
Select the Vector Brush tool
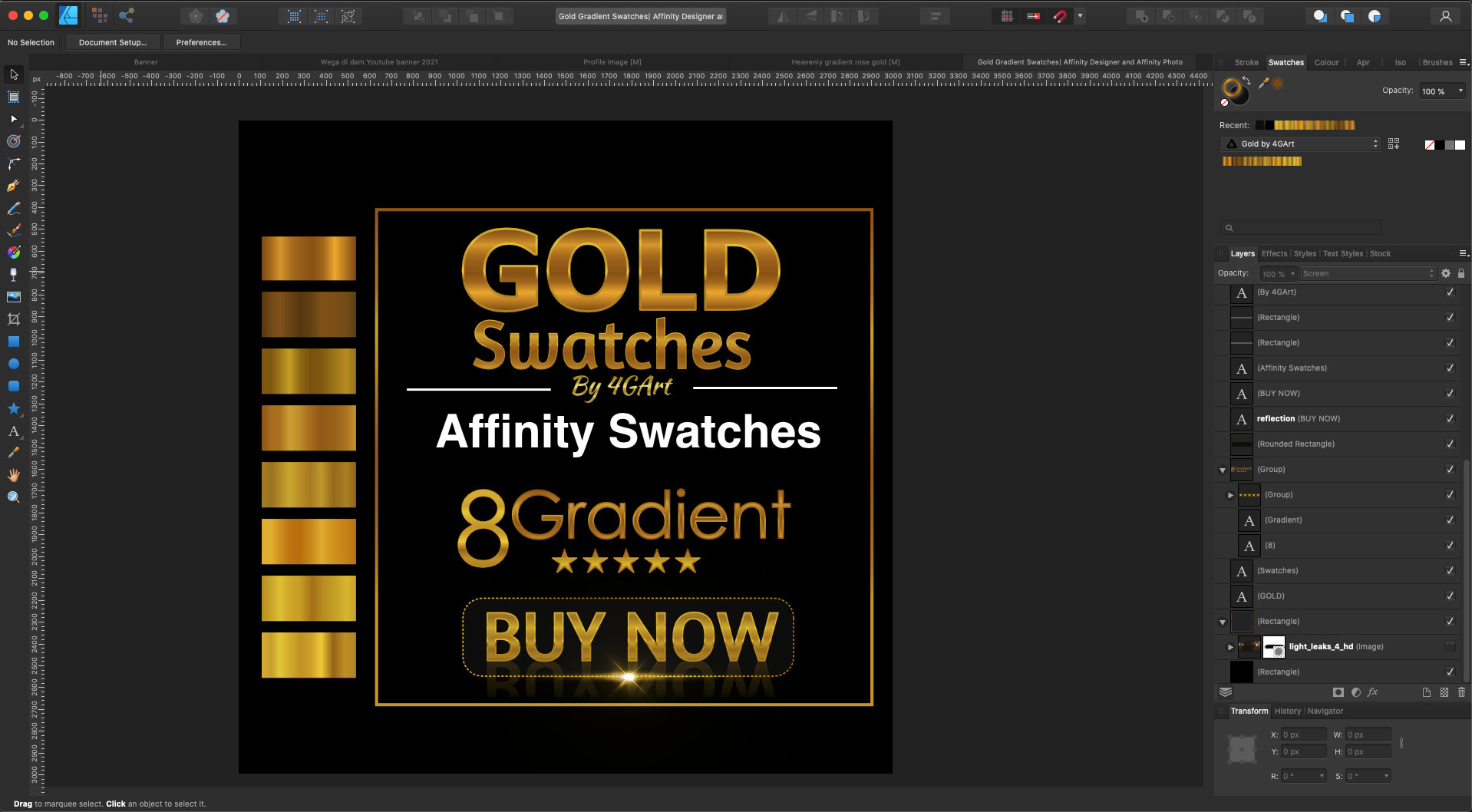(x=13, y=229)
